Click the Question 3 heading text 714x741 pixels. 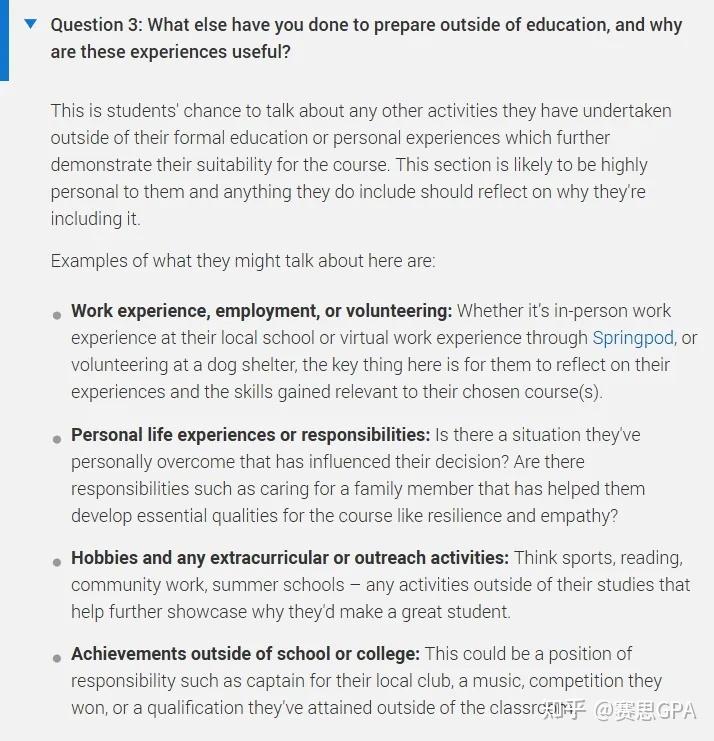(366, 37)
